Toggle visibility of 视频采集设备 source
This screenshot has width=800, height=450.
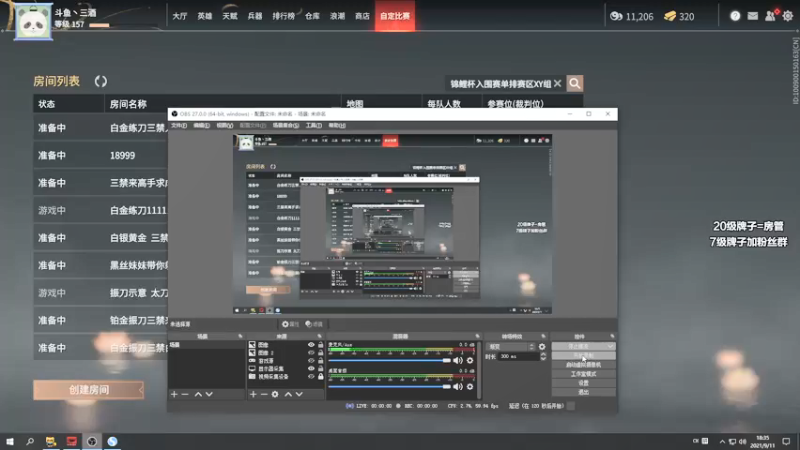[x=311, y=377]
